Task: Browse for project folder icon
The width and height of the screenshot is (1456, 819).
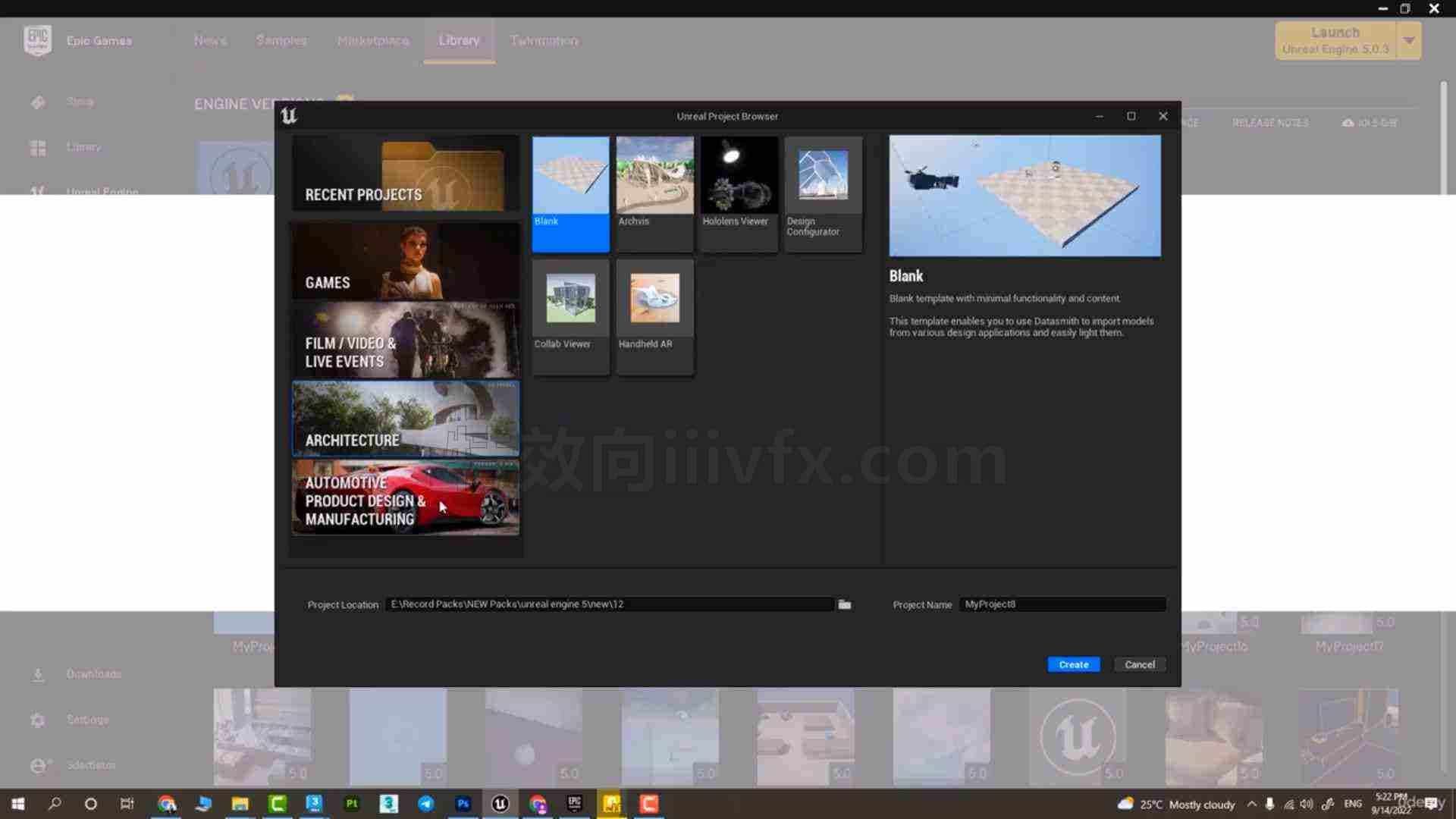Action: pos(844,604)
